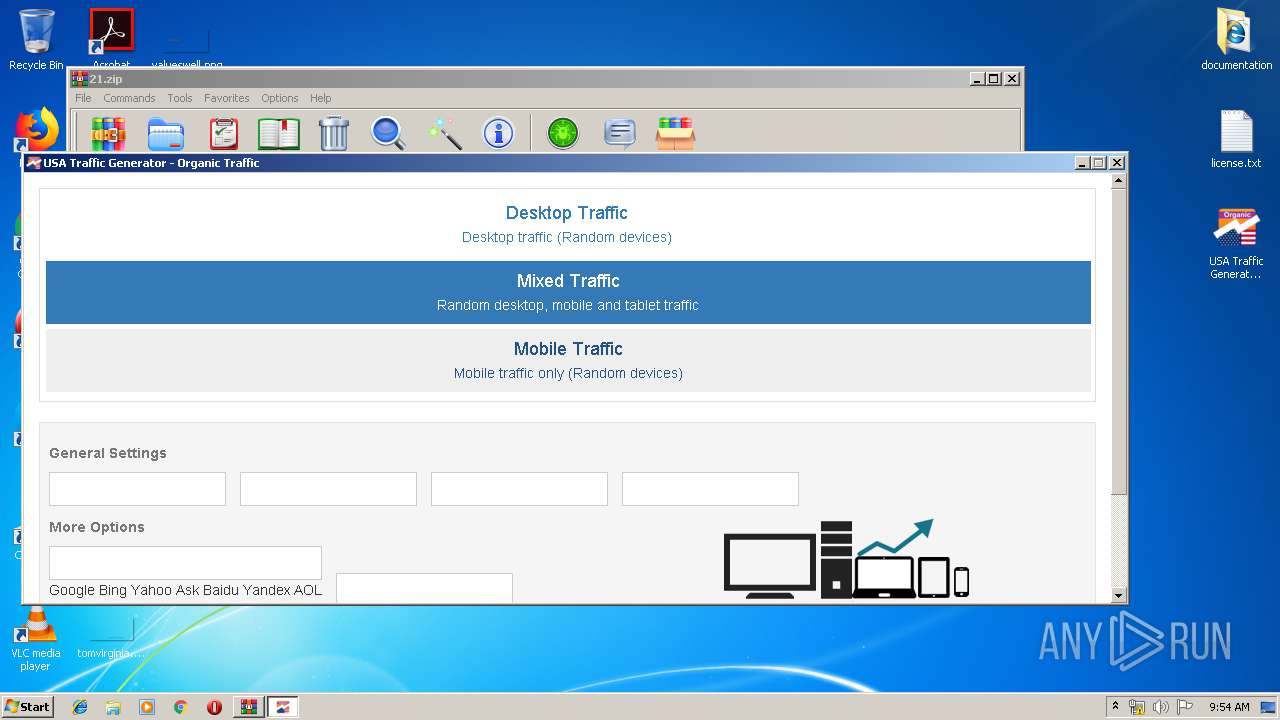Open File menu in WinRAR window
Image resolution: width=1280 pixels, height=720 pixels.
pos(83,98)
